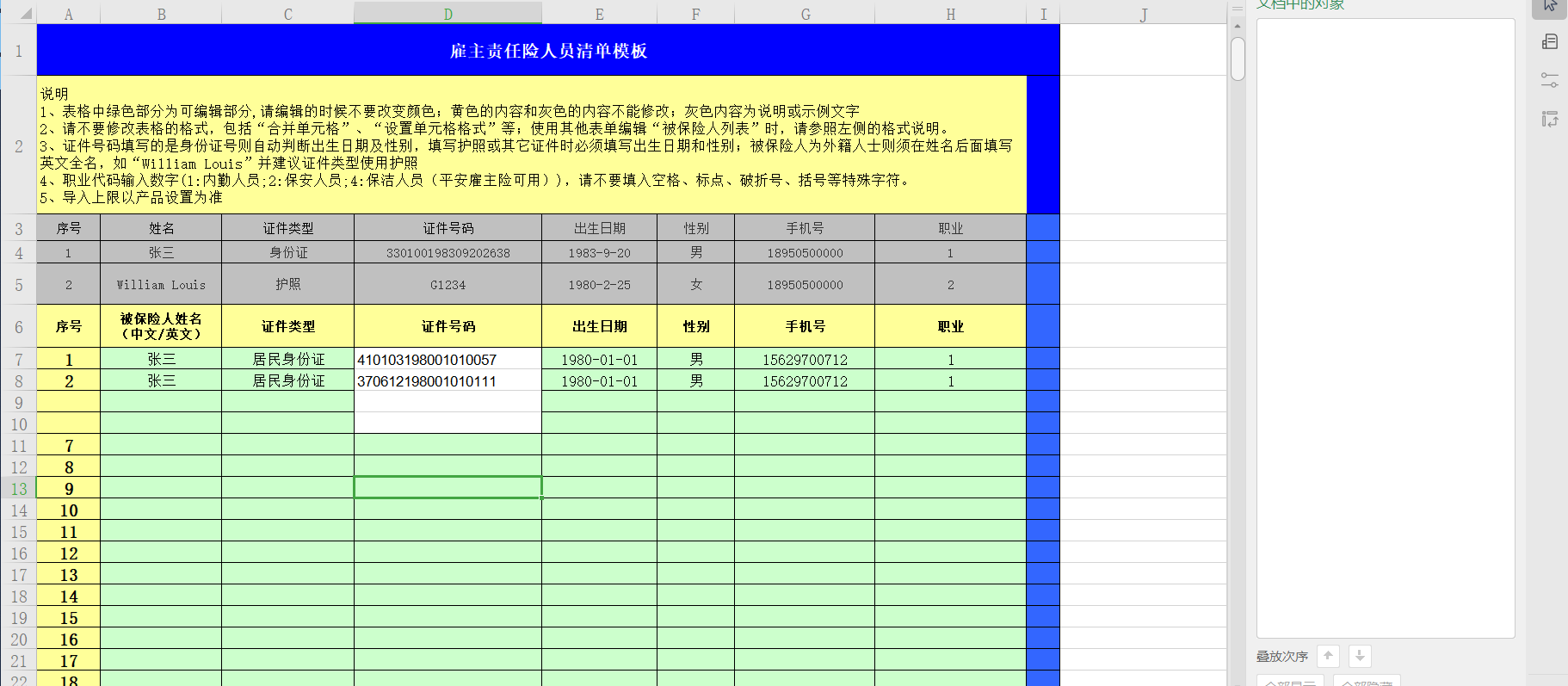Click sample birth date cell 1983-9-20

pyautogui.click(x=599, y=252)
